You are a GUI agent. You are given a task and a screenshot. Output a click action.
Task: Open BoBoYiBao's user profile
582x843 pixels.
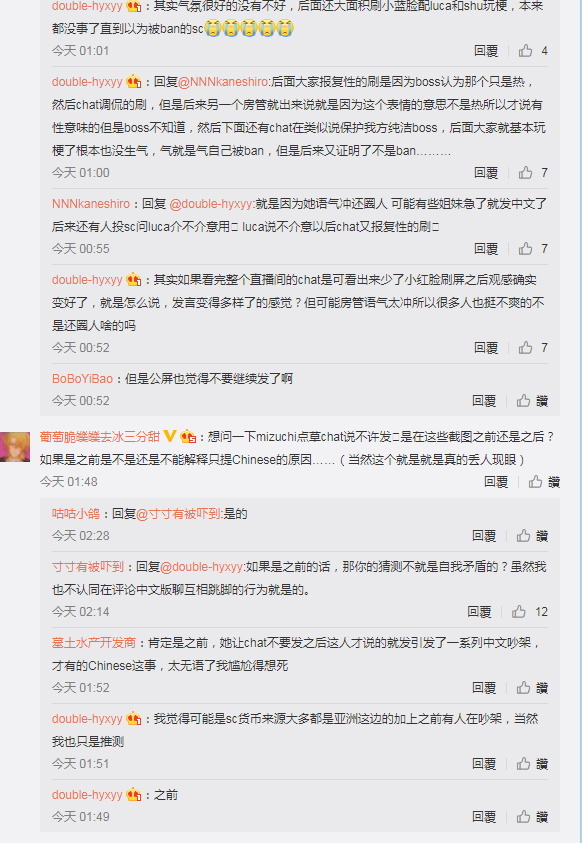[82, 378]
